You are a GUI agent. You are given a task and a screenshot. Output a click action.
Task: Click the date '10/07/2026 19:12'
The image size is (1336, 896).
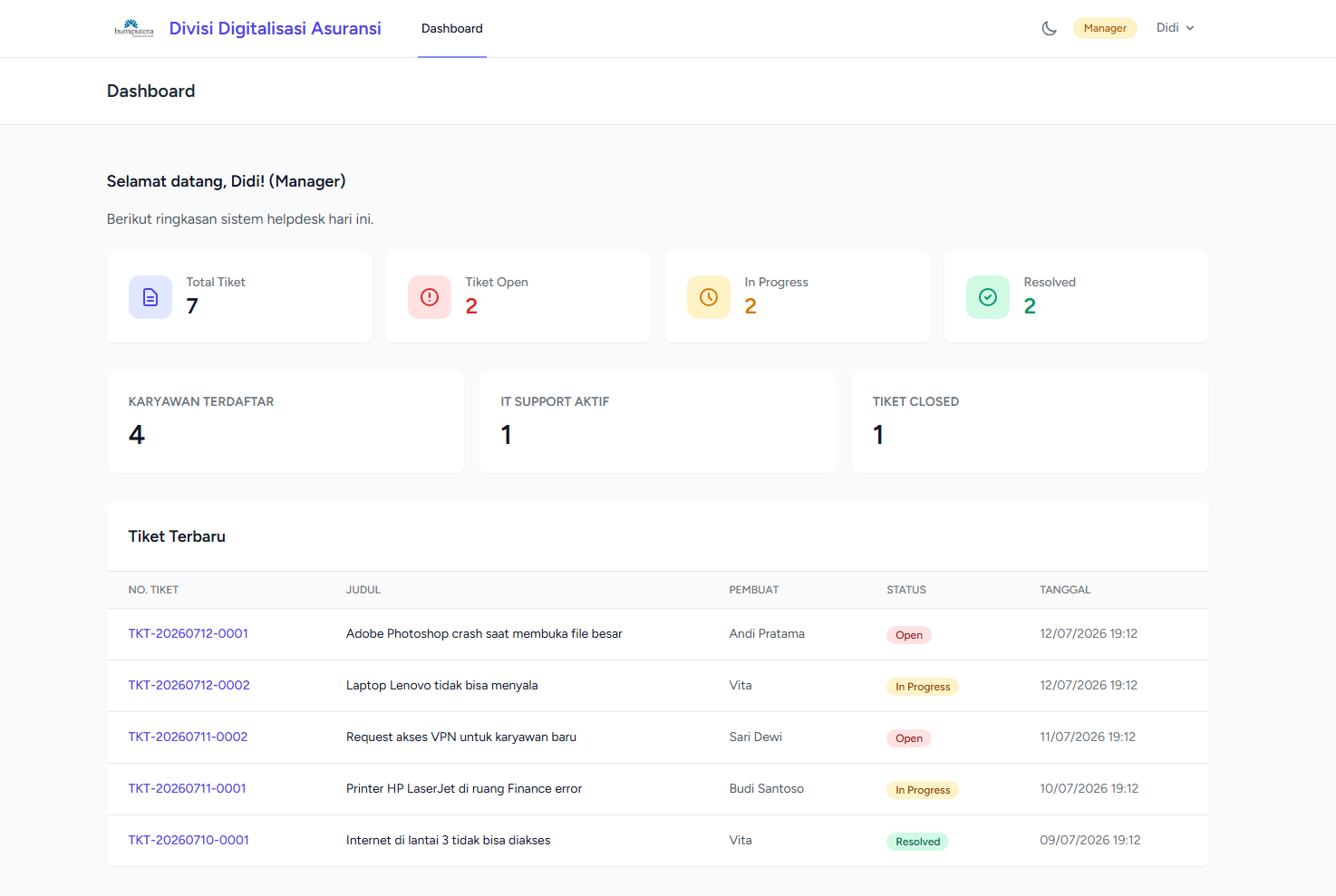[x=1089, y=788]
